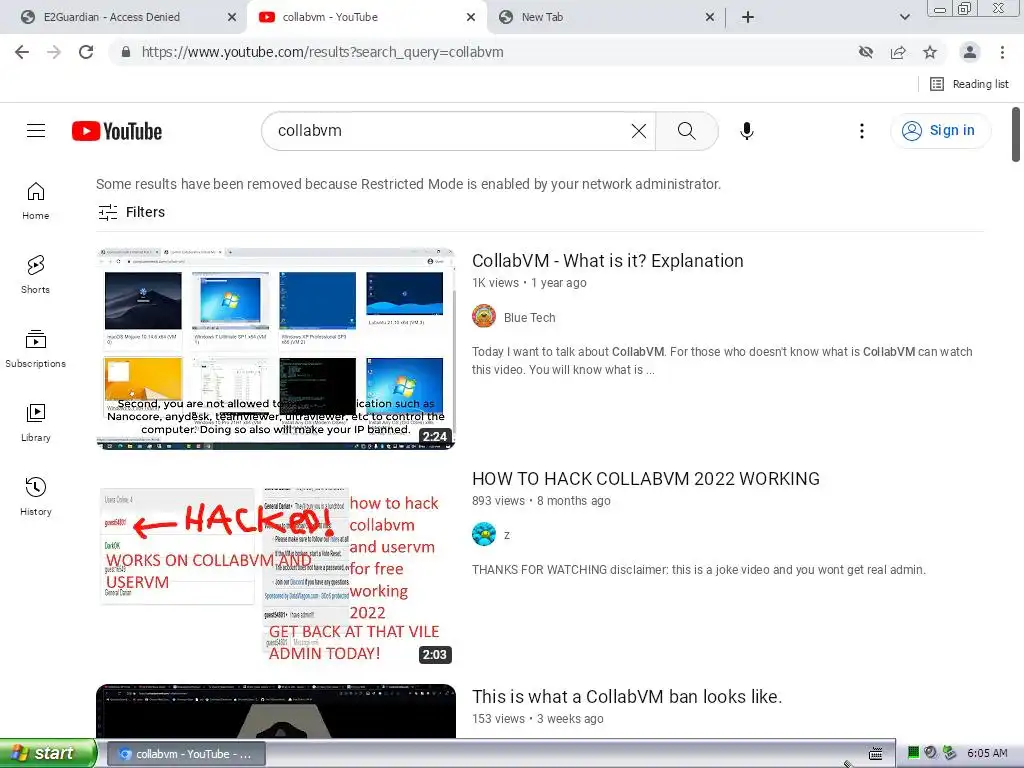This screenshot has width=1024, height=768.
Task: Open title This is what a CollabVM ban looks like
Action: (x=627, y=697)
